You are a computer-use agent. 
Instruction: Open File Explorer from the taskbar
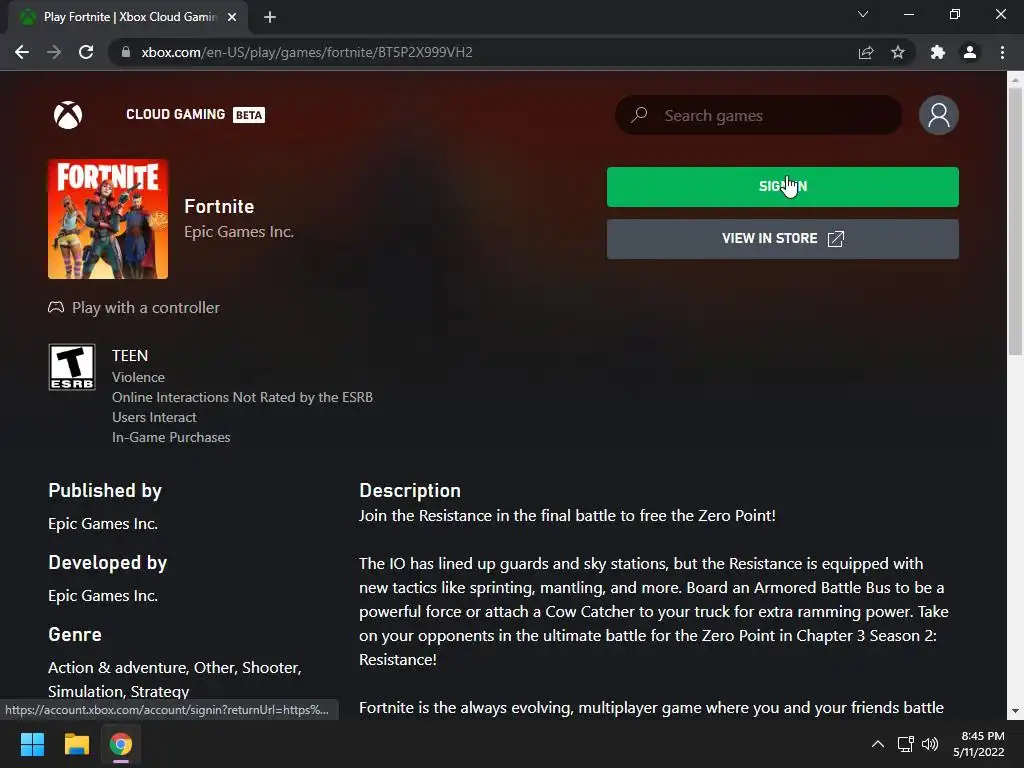76,744
